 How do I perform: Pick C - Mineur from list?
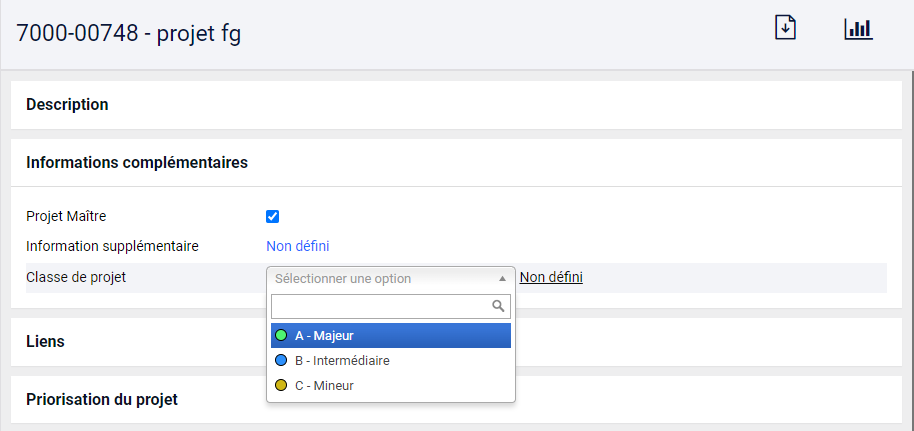[x=391, y=386]
